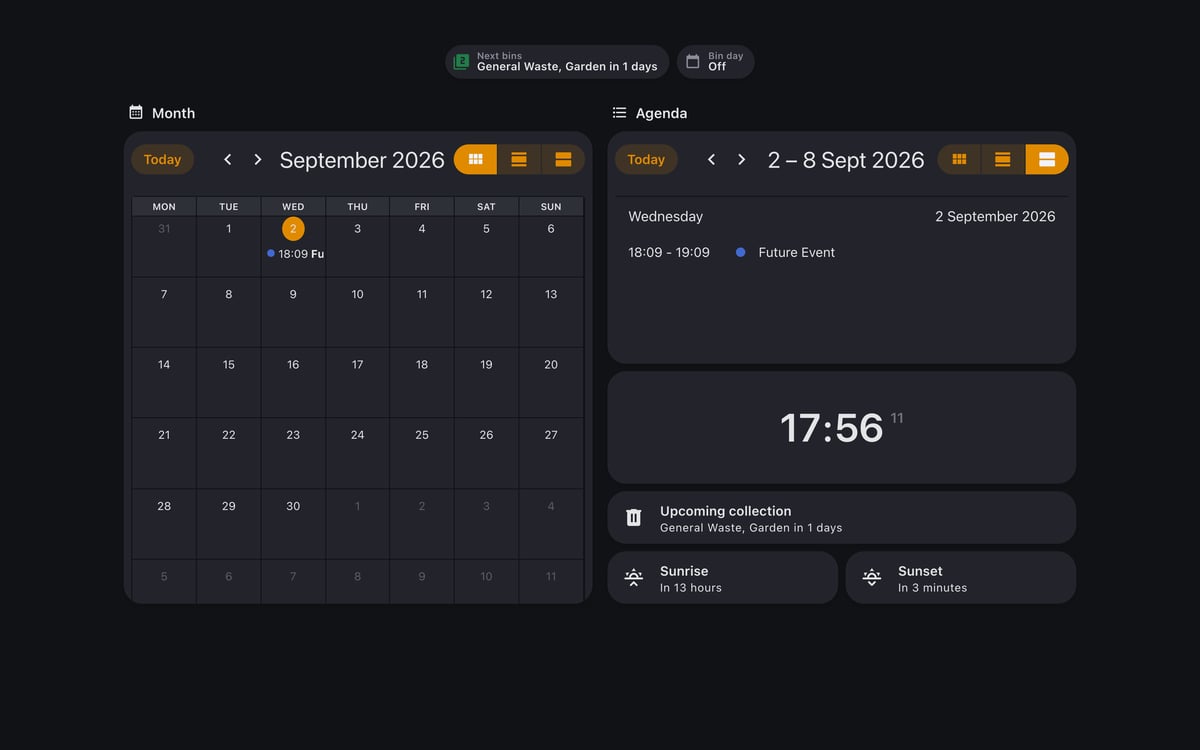Click the Sunset icon
Screen dimensions: 1200x750
click(872, 577)
